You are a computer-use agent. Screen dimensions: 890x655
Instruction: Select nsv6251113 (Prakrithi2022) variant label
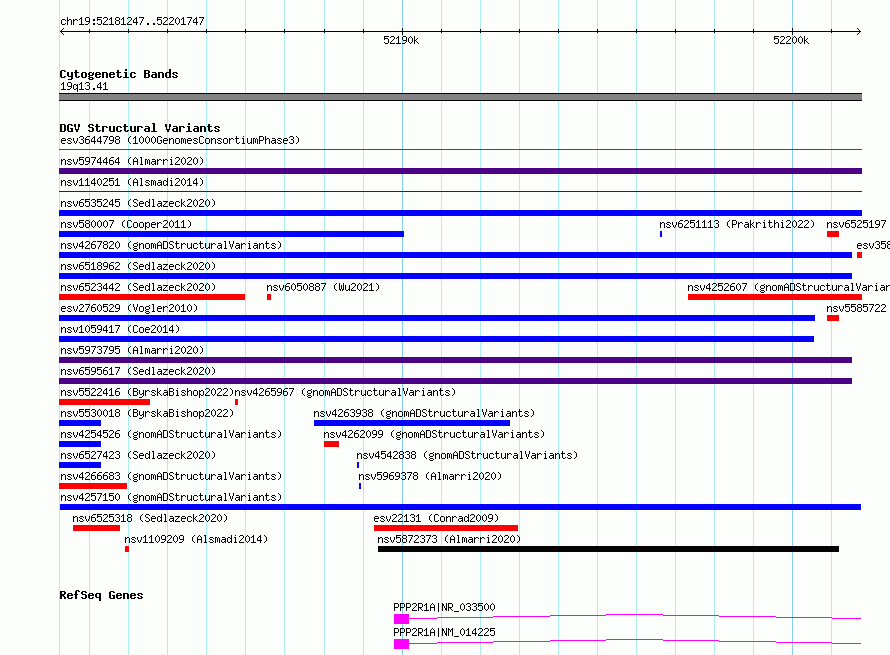pyautogui.click(x=737, y=224)
